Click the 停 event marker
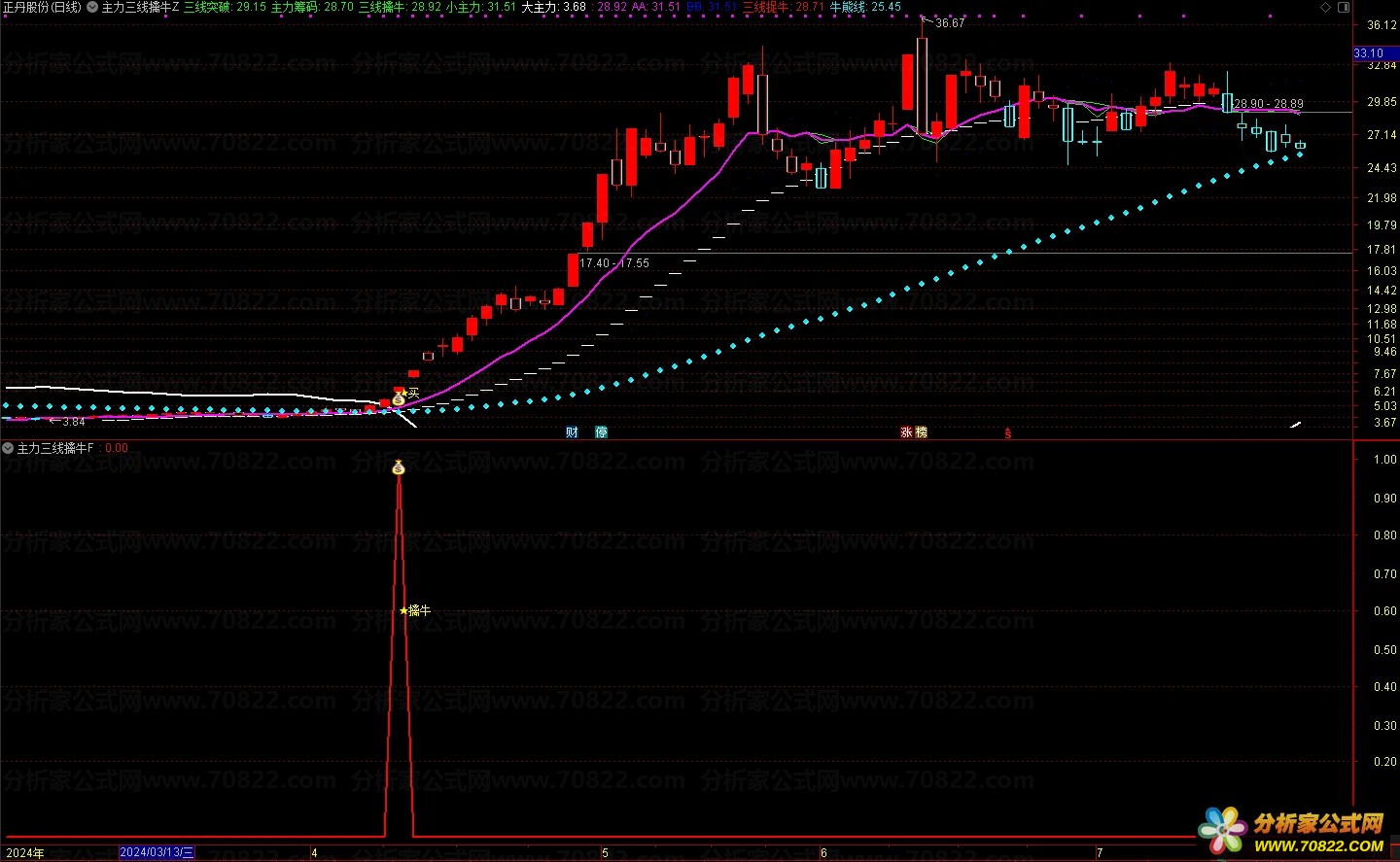This screenshot has height=862, width=1400. pyautogui.click(x=601, y=432)
